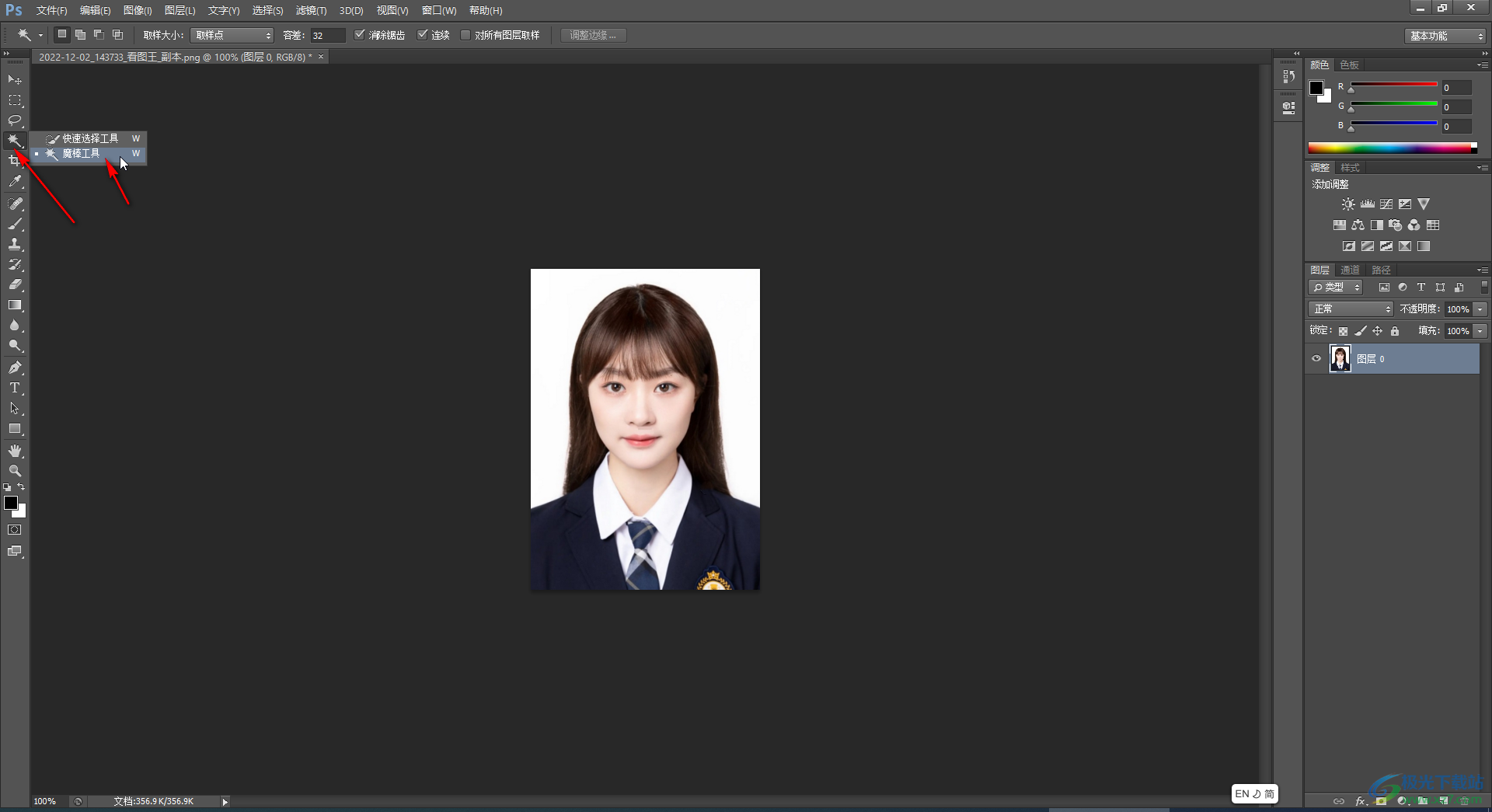Open the 取样大小 sample size dropdown

pyautogui.click(x=232, y=35)
